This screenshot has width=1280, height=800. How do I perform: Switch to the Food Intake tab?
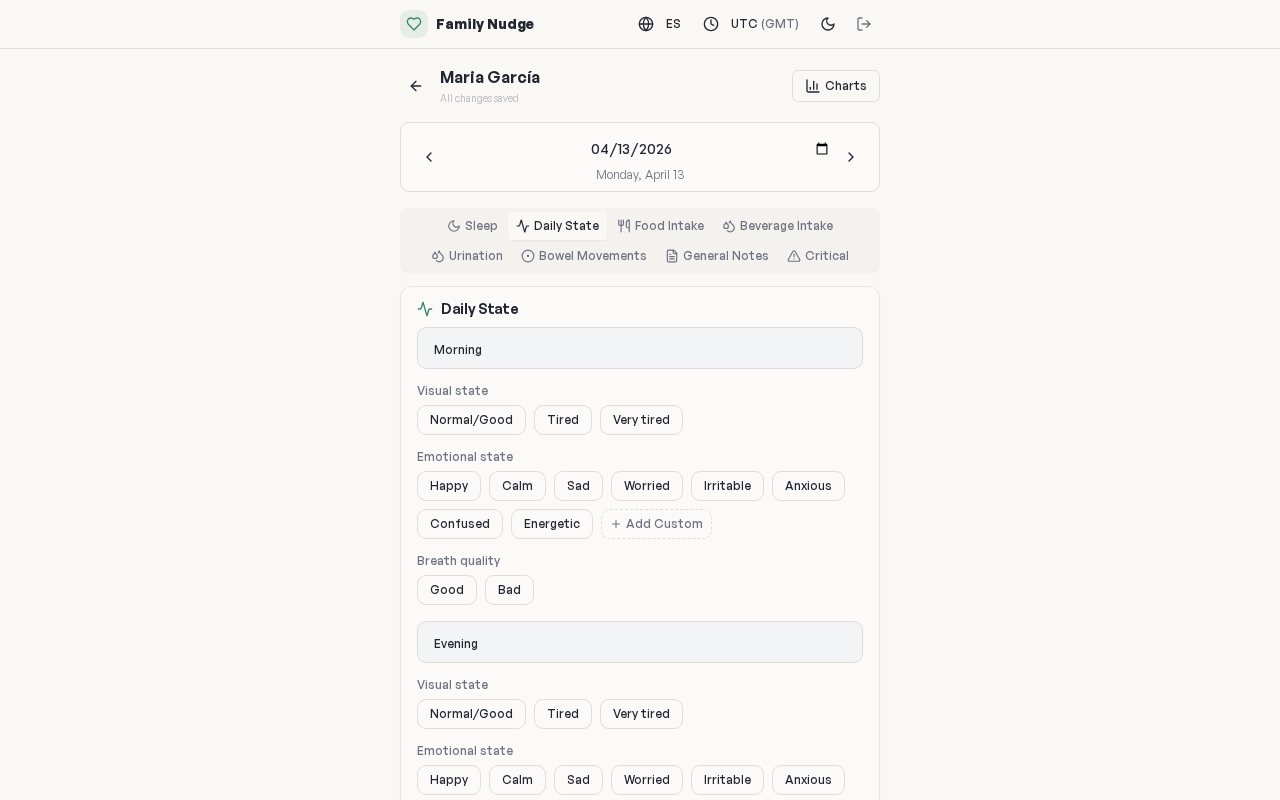click(661, 226)
